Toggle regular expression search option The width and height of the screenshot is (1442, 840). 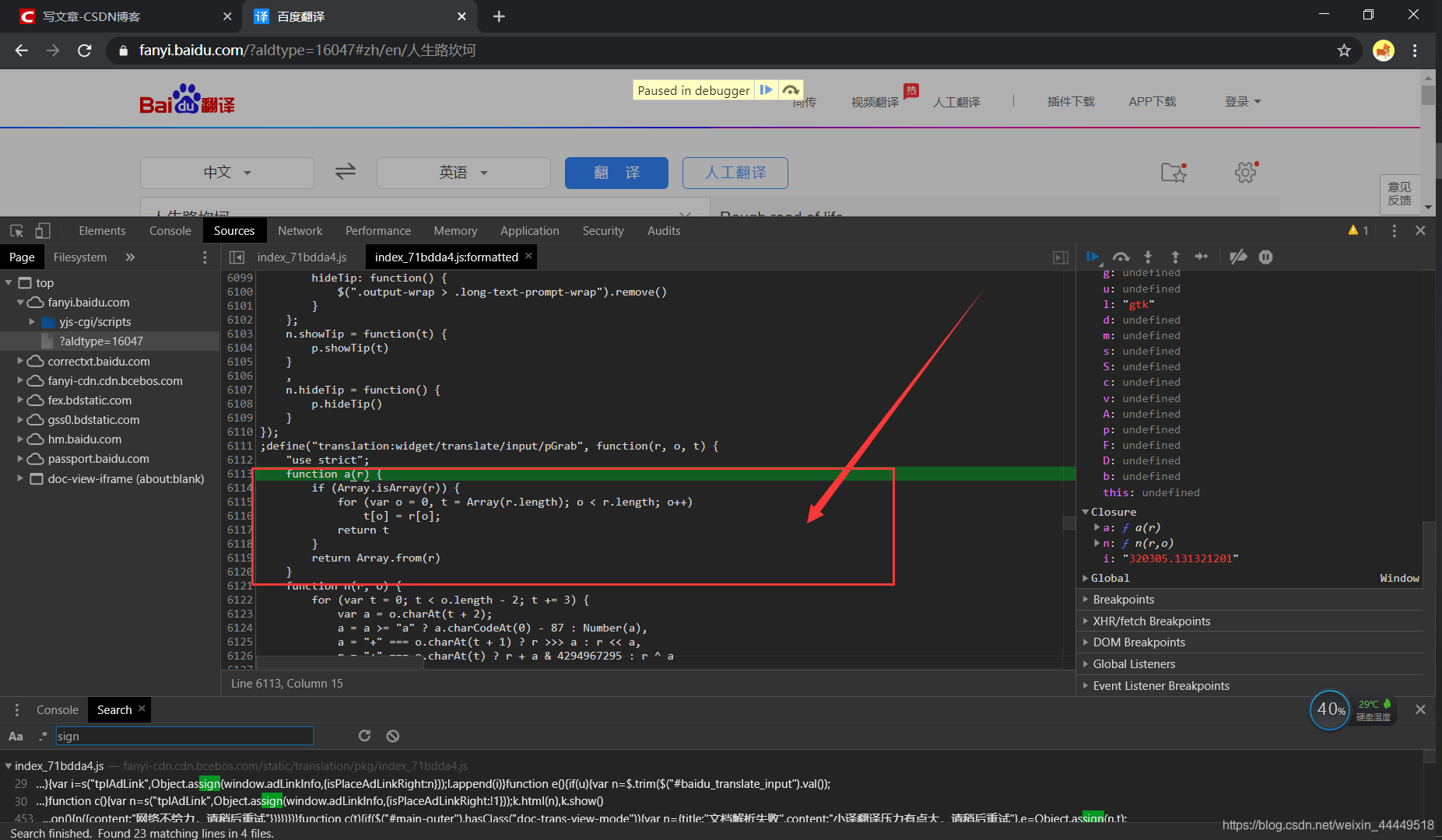(x=43, y=737)
